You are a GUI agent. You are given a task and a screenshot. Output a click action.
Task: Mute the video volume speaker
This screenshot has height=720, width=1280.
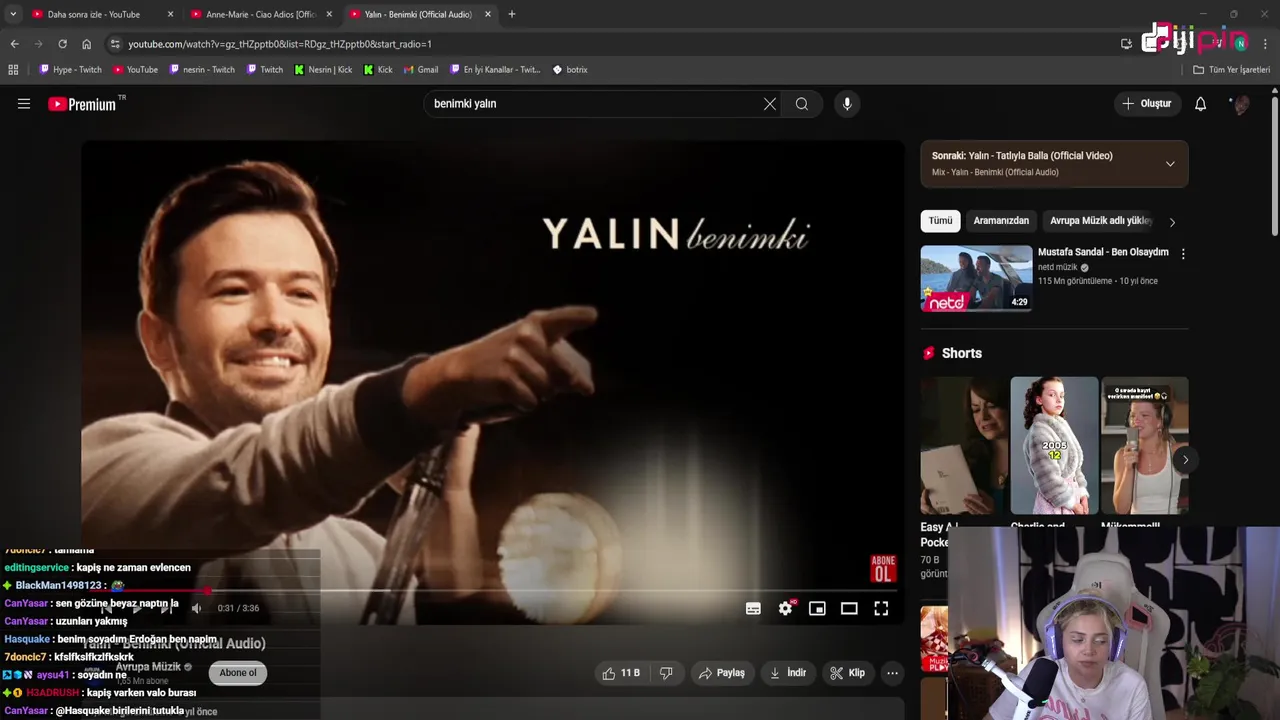pyautogui.click(x=197, y=608)
